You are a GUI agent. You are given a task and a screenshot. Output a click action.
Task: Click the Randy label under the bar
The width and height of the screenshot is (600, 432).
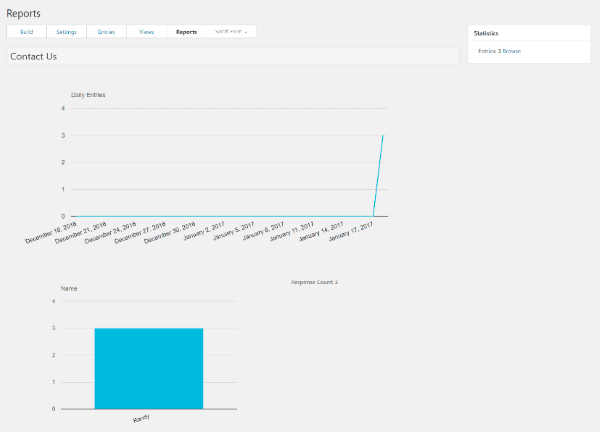[x=141, y=418]
